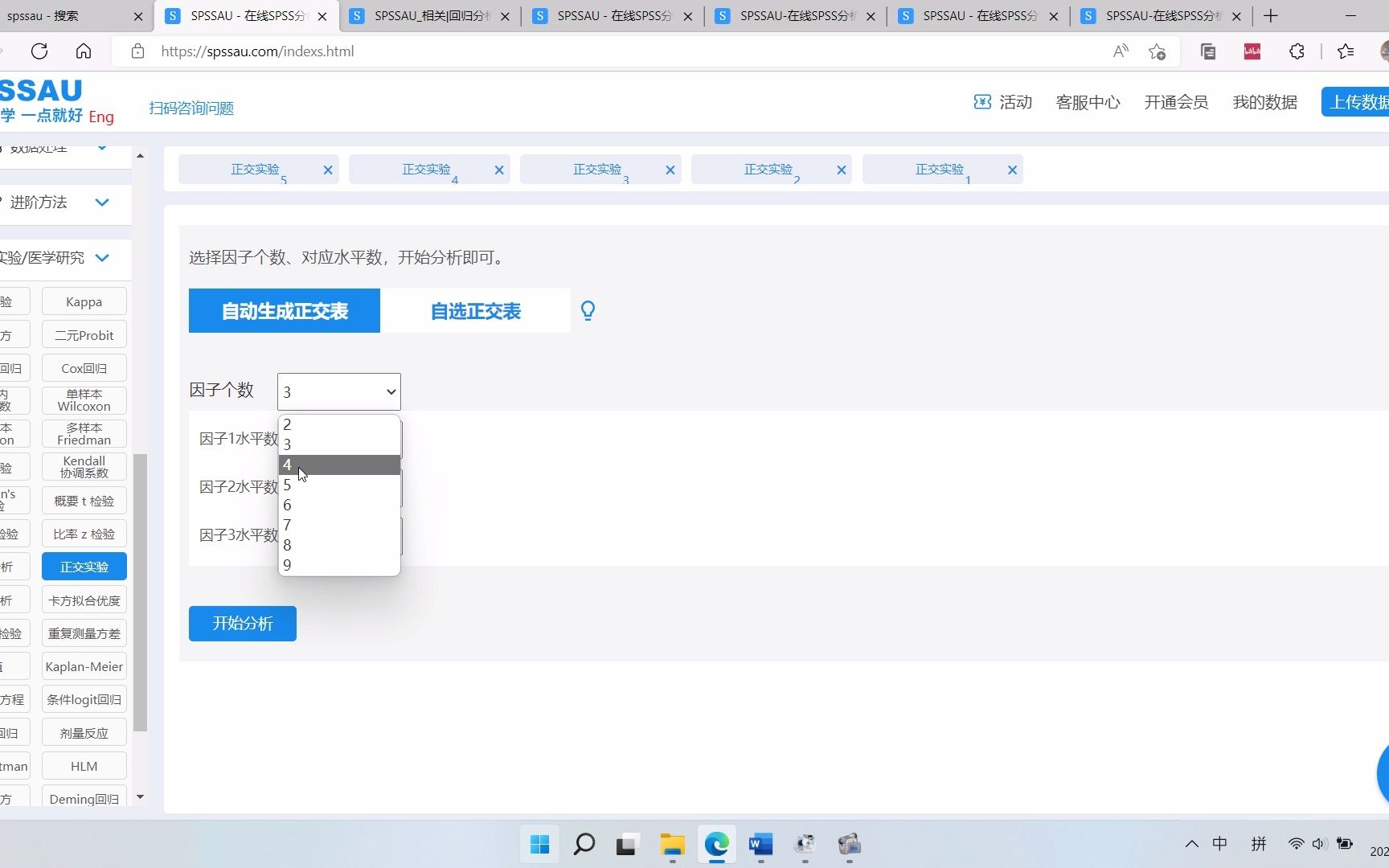The width and height of the screenshot is (1389, 868).
Task: Toggle the 中 input language indicator
Action: click(1220, 844)
